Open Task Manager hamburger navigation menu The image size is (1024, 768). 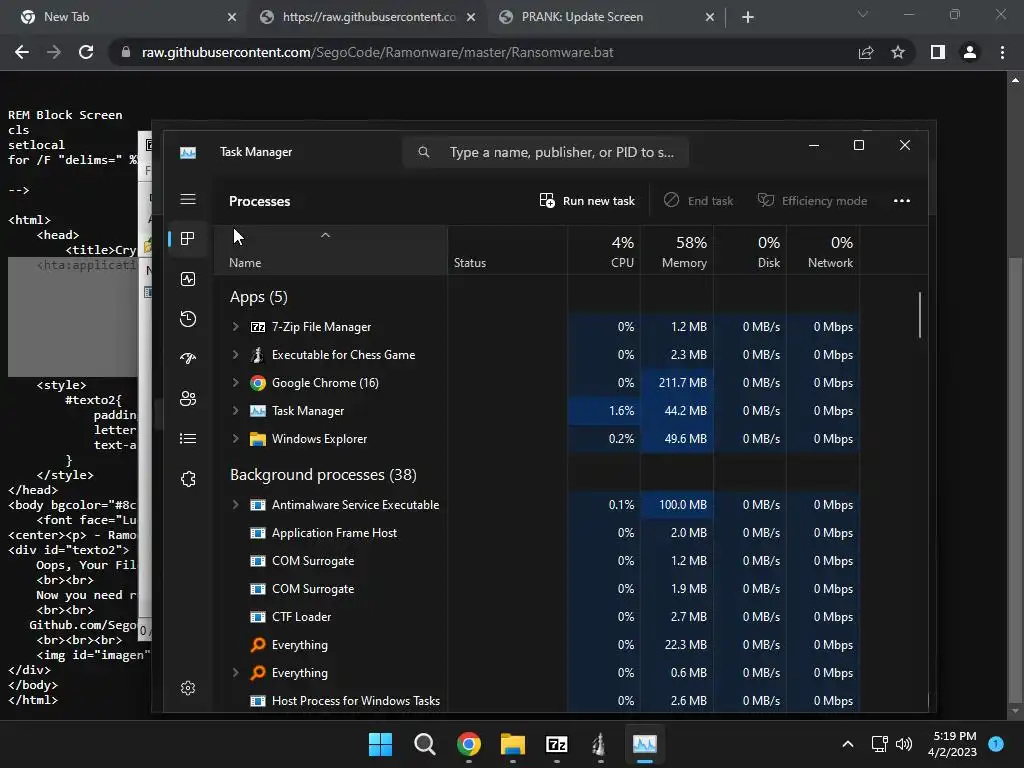(188, 199)
